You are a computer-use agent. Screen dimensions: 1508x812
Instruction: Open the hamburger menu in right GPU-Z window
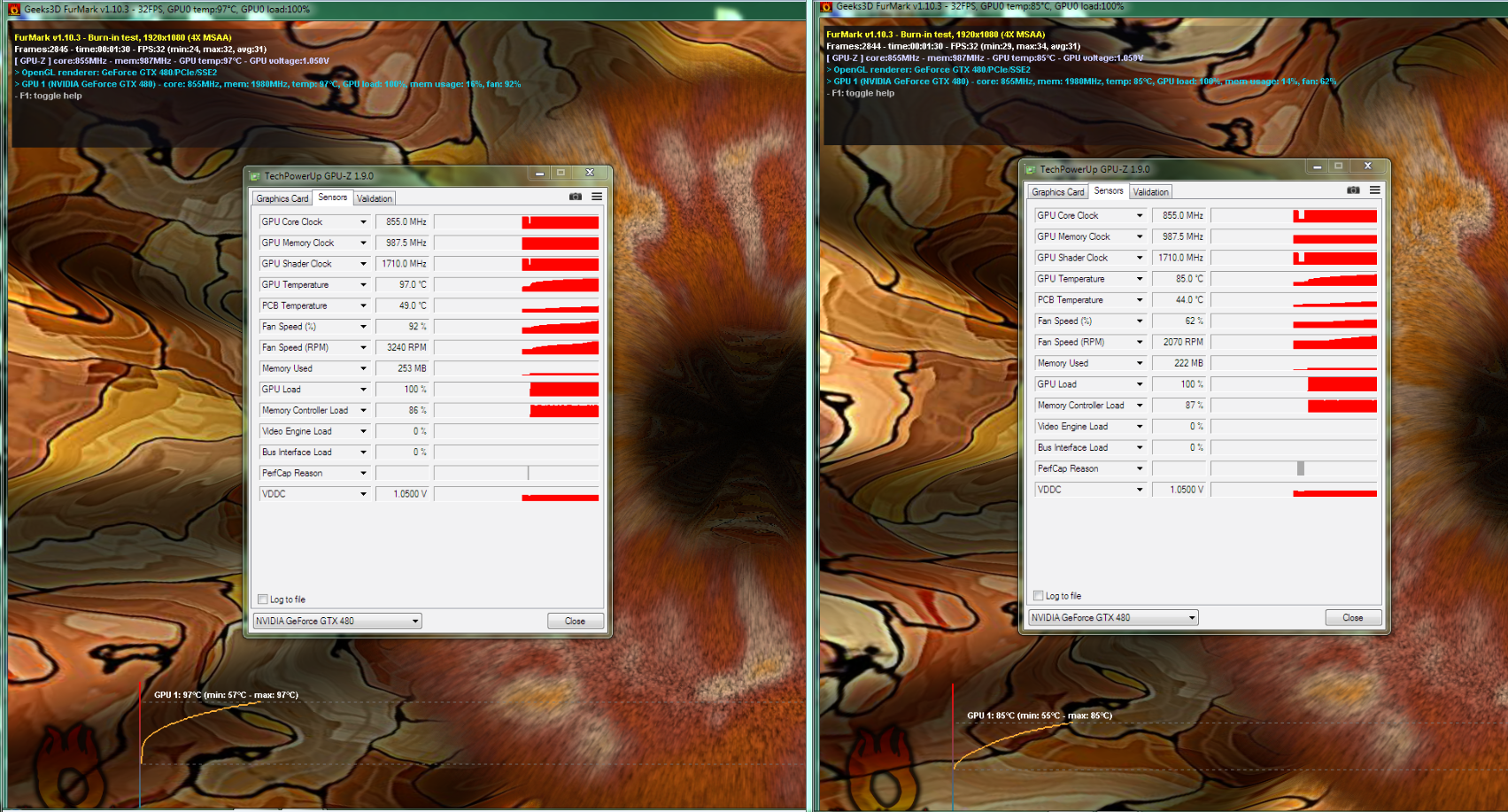1374,190
